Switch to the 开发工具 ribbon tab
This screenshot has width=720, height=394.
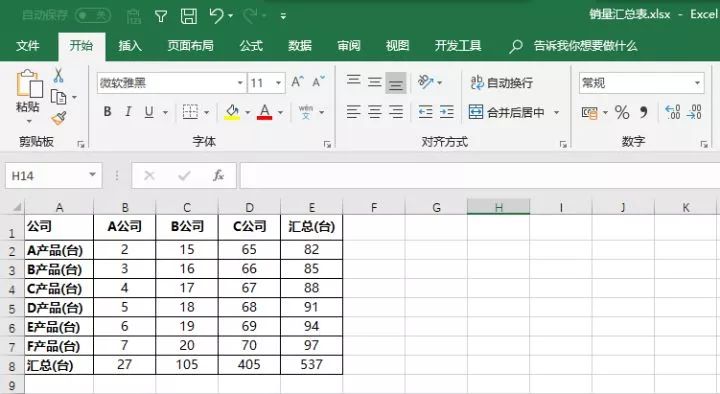(x=458, y=45)
